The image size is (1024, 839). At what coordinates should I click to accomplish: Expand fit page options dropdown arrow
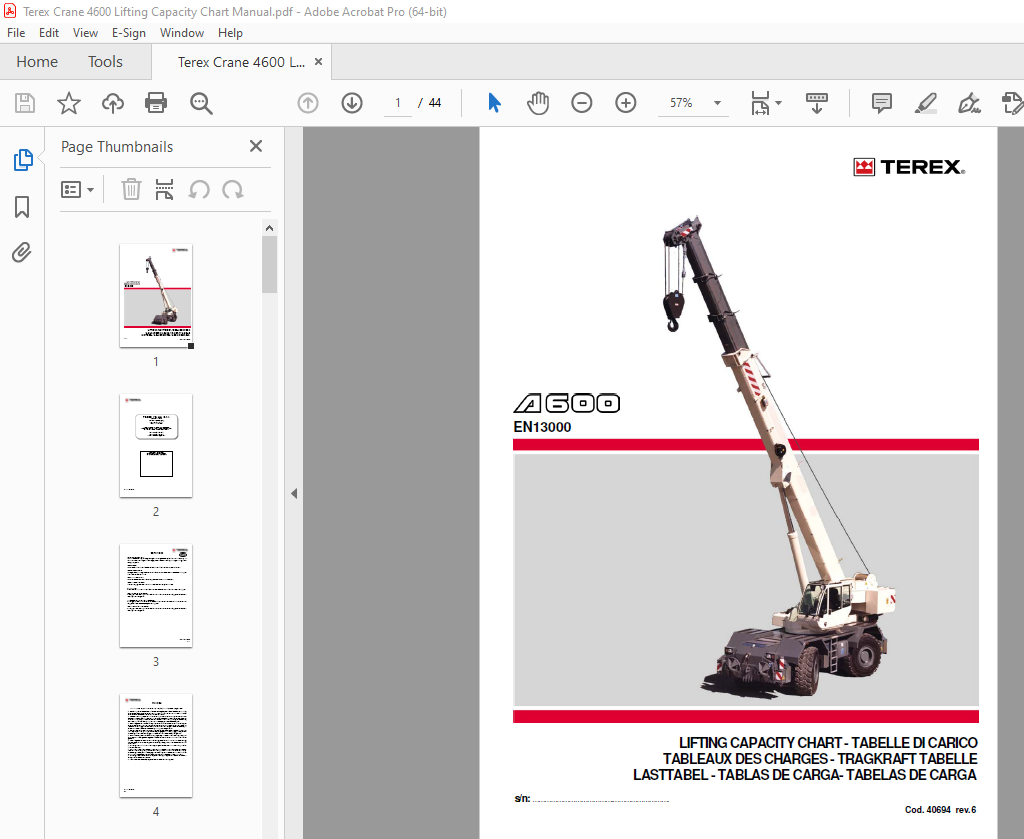(x=778, y=103)
